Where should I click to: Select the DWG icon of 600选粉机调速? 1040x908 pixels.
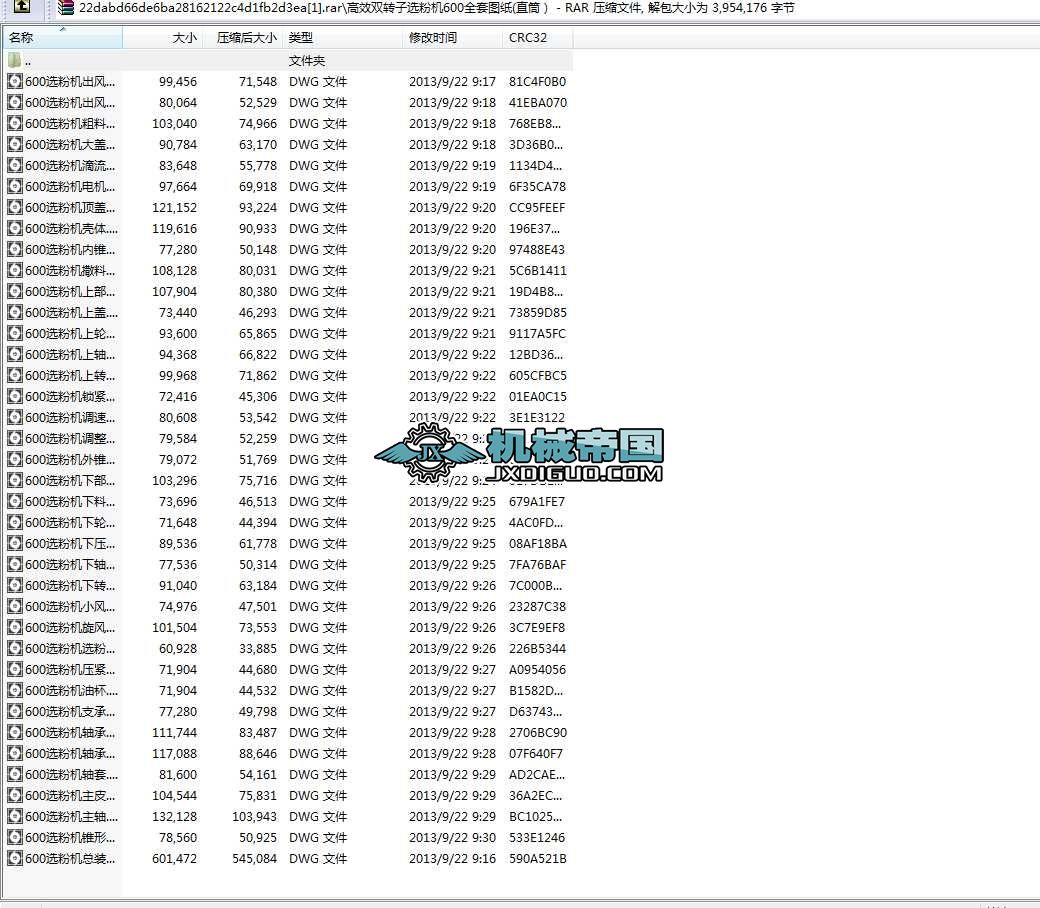tap(15, 418)
